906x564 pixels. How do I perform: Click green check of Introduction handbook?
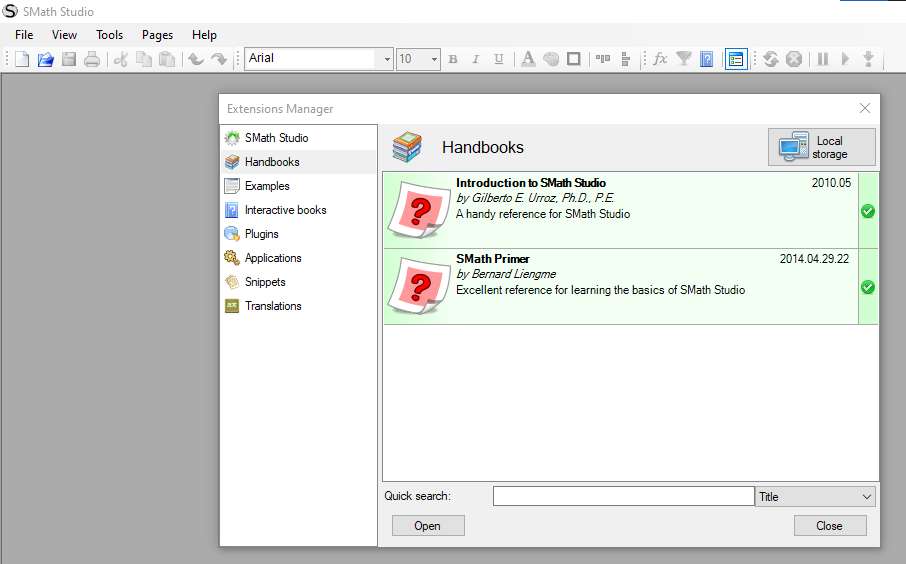[868, 211]
